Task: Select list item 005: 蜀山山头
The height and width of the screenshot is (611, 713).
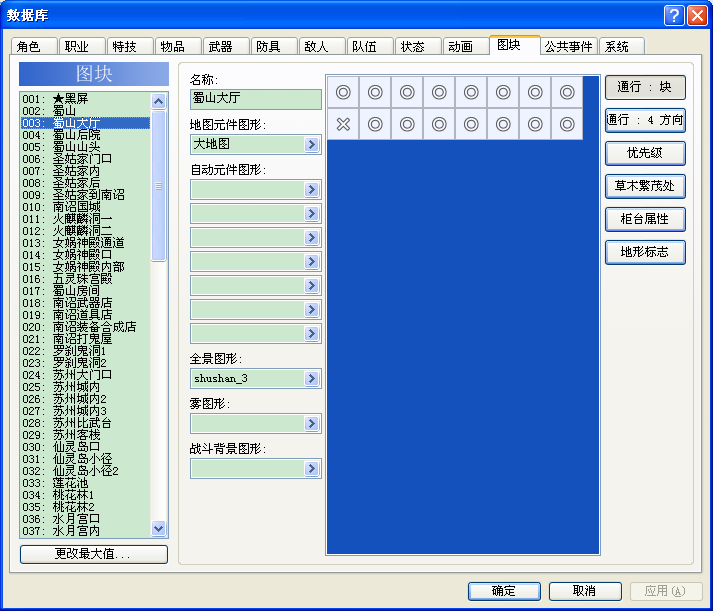Action: (85, 147)
